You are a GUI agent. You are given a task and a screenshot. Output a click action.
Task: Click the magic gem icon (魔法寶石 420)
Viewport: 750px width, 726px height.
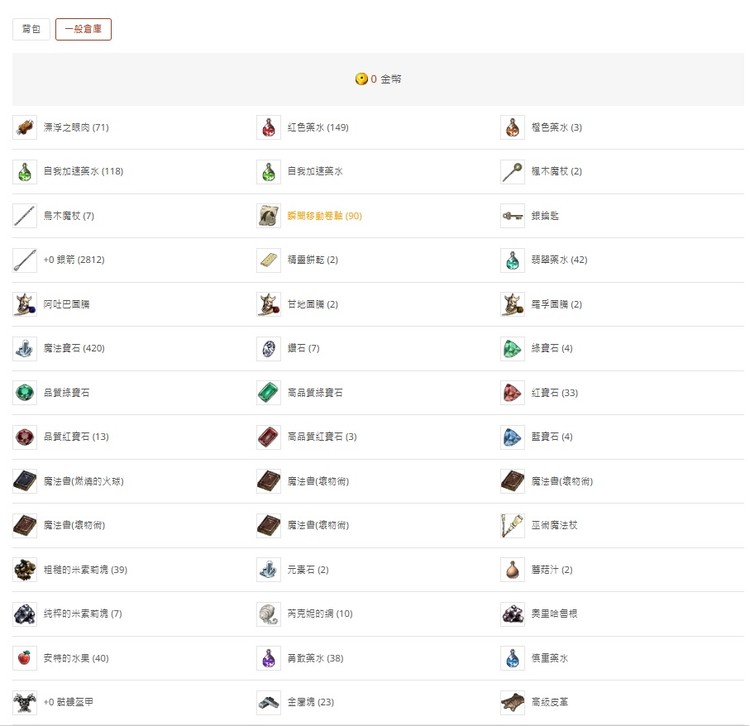(24, 348)
